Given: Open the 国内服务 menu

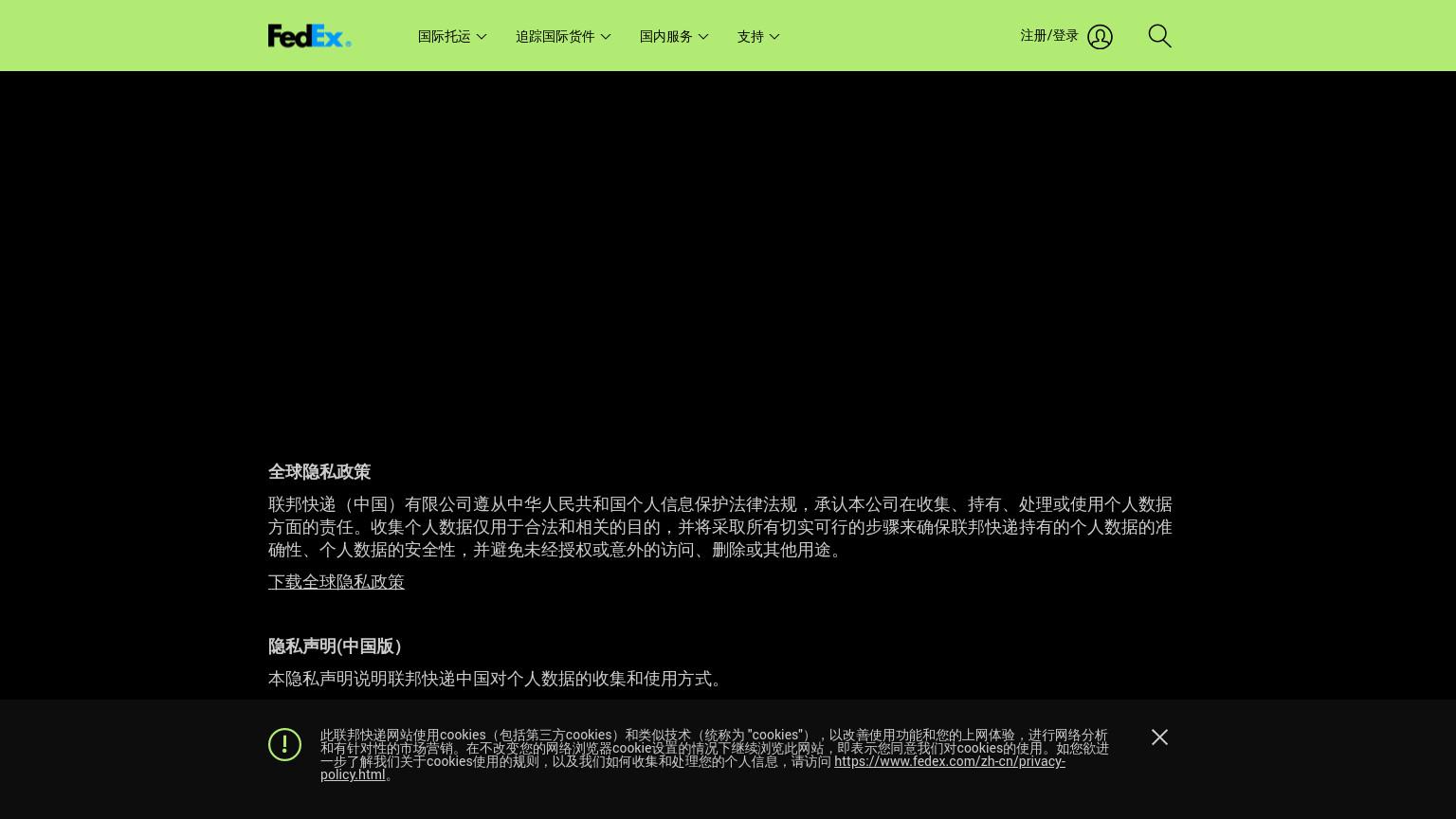Looking at the screenshot, I should [674, 36].
